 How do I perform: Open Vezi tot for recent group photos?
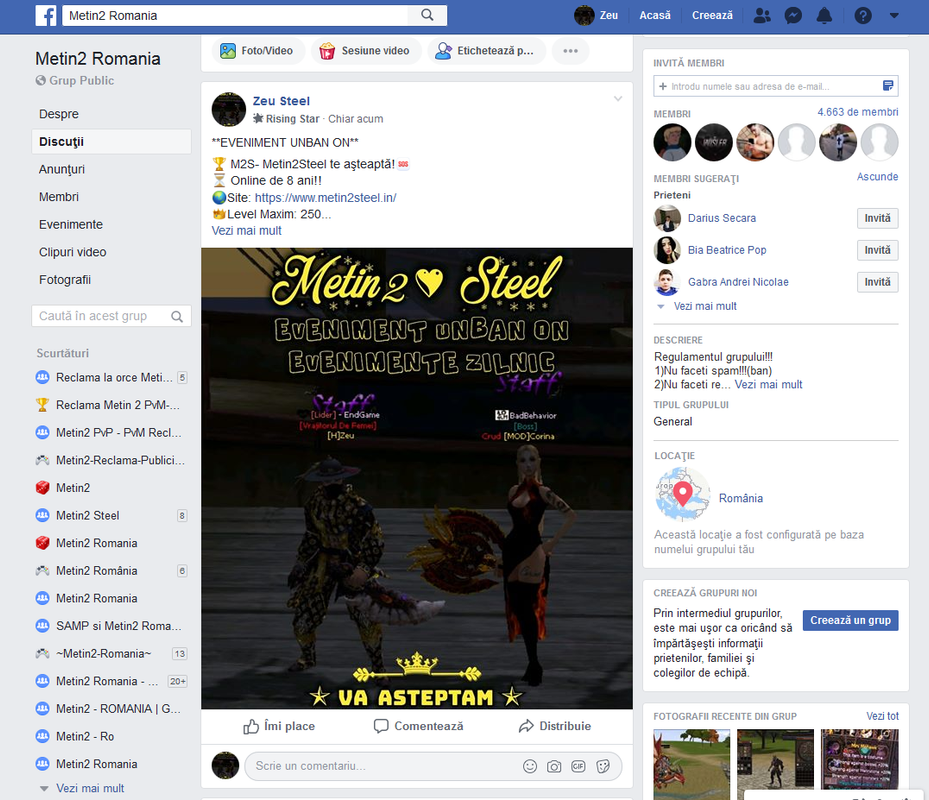882,716
